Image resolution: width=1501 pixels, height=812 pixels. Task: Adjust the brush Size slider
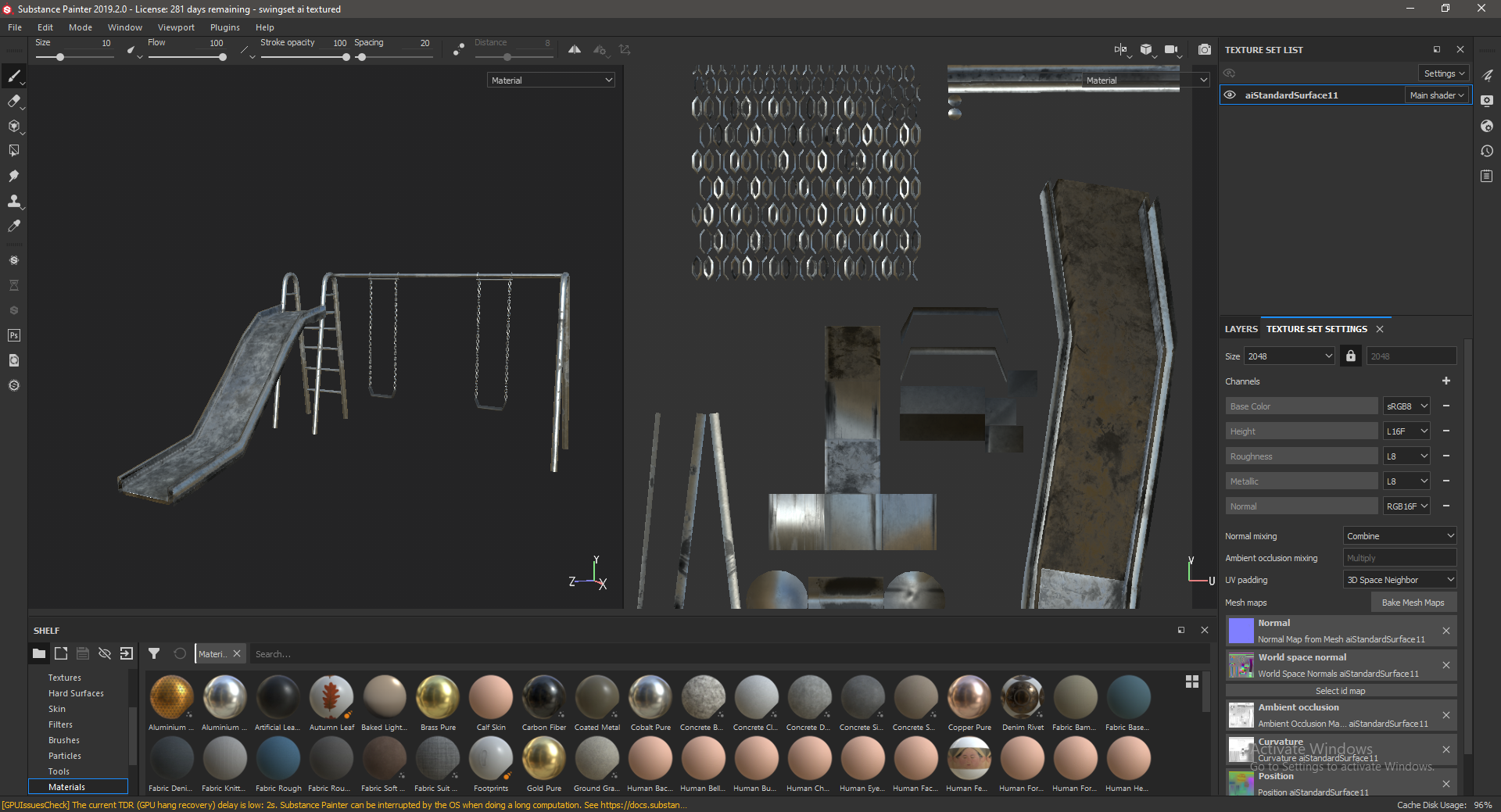tap(74, 57)
